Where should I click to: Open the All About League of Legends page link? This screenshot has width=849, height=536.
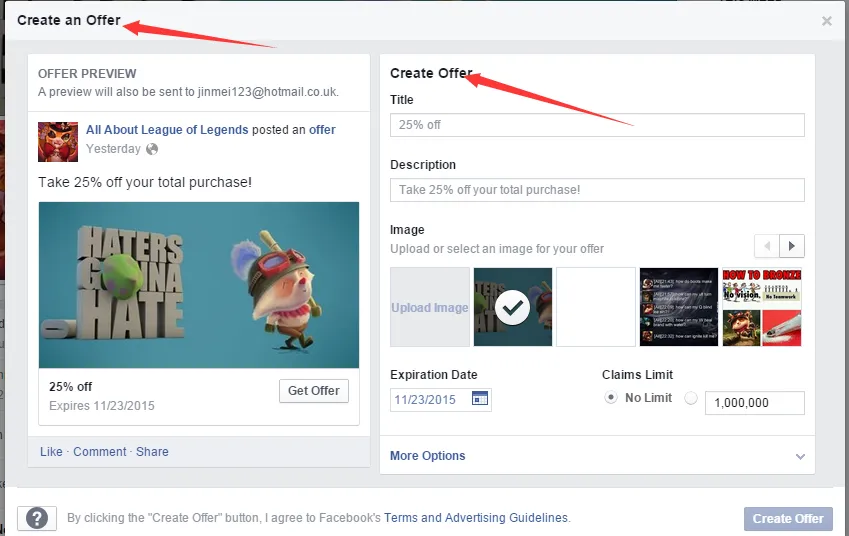(x=167, y=130)
